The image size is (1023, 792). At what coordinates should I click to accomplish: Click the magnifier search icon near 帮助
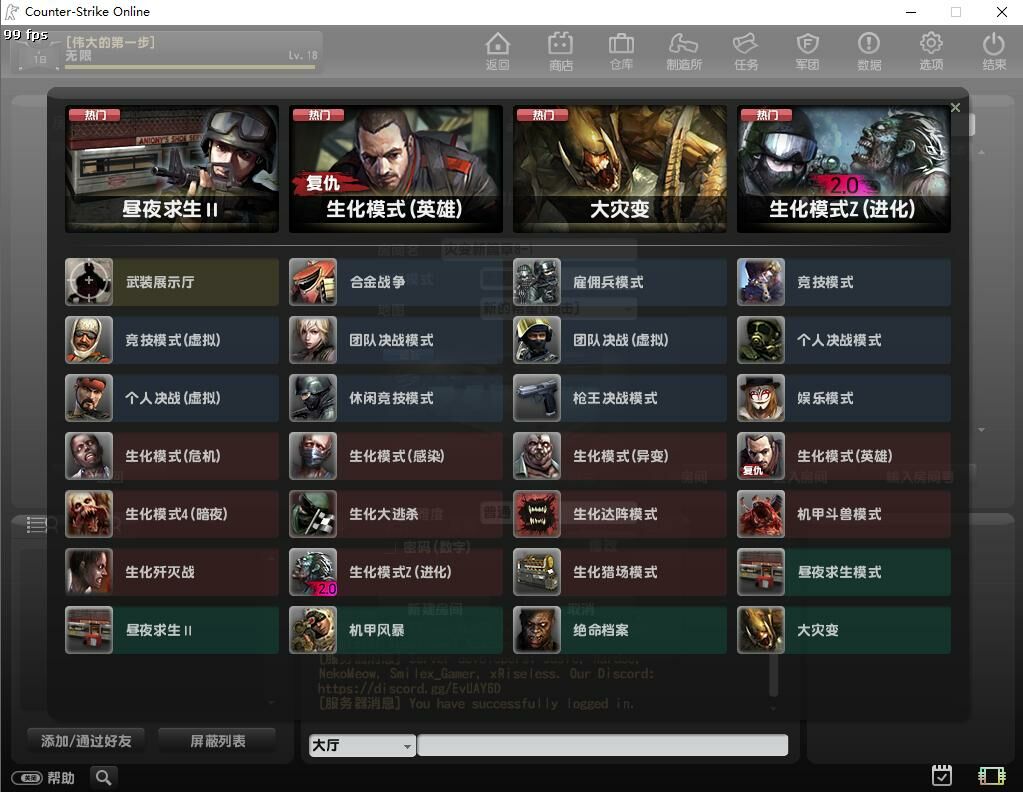pyautogui.click(x=103, y=777)
